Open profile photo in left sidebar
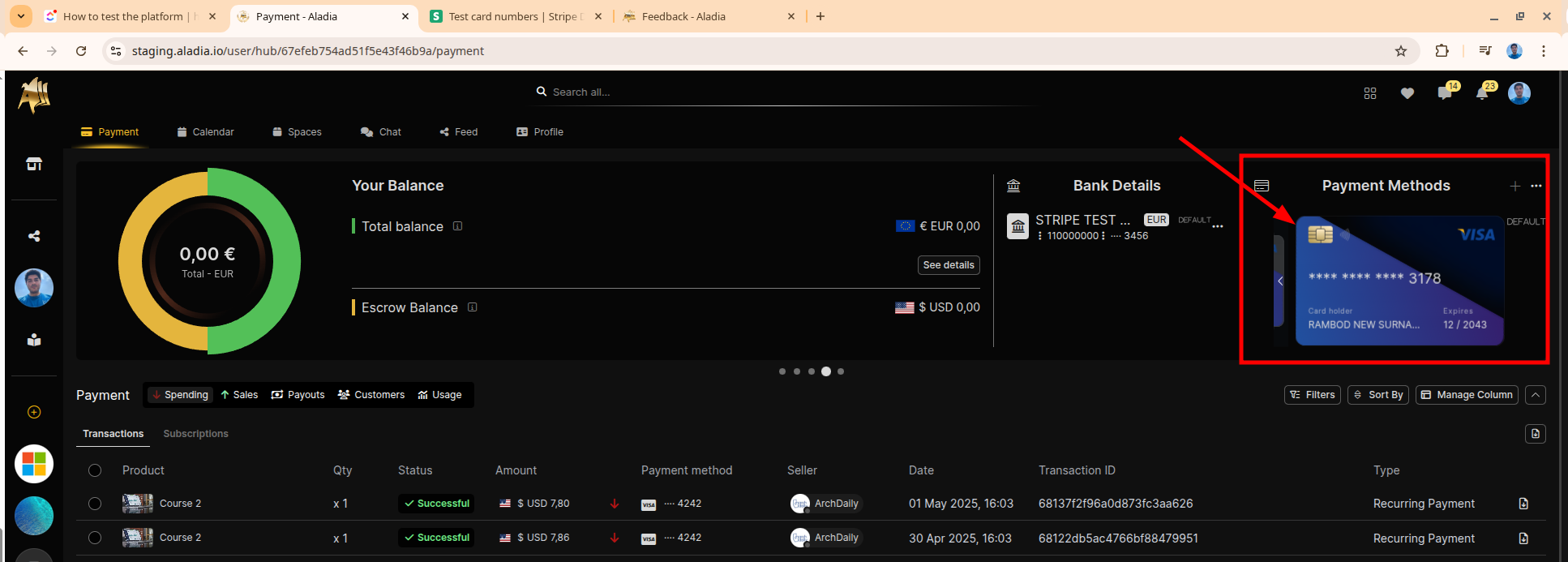The width and height of the screenshot is (1568, 562). point(34,288)
